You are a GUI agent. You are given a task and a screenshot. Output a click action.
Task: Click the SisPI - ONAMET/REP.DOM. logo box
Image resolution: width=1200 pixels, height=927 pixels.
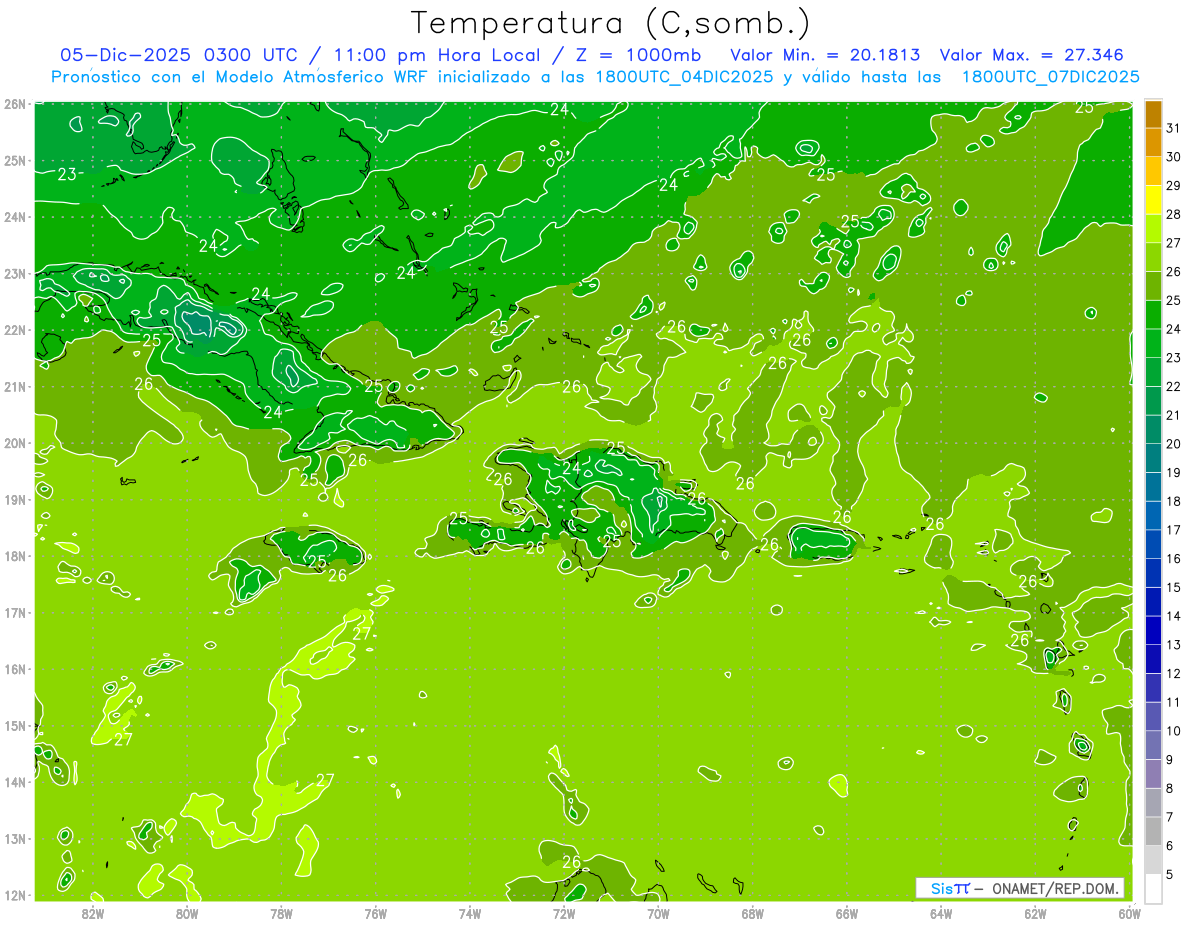point(1020,888)
